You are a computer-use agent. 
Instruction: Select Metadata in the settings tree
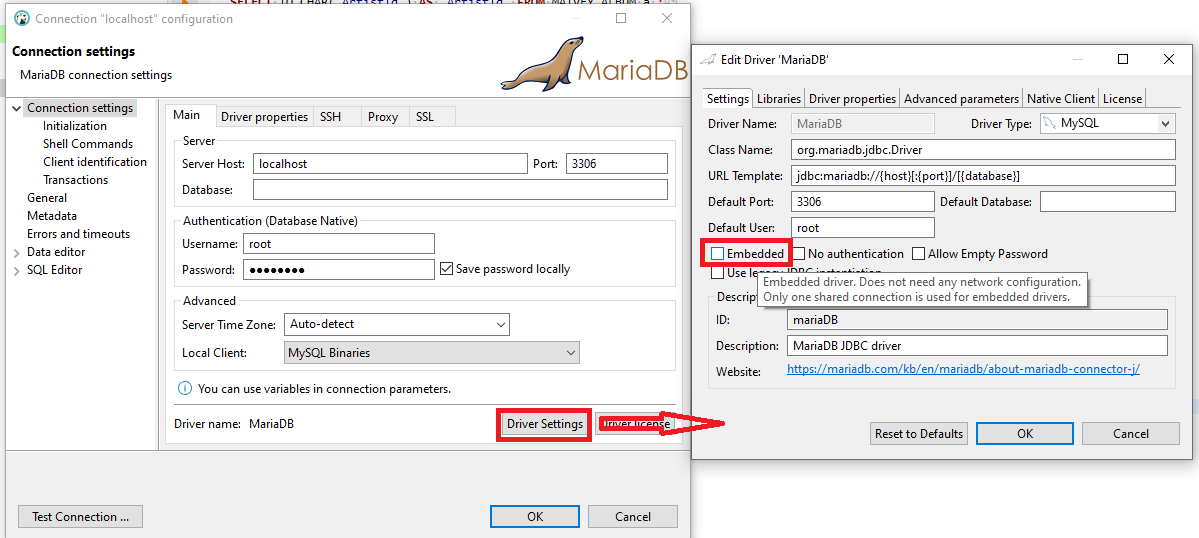[52, 216]
